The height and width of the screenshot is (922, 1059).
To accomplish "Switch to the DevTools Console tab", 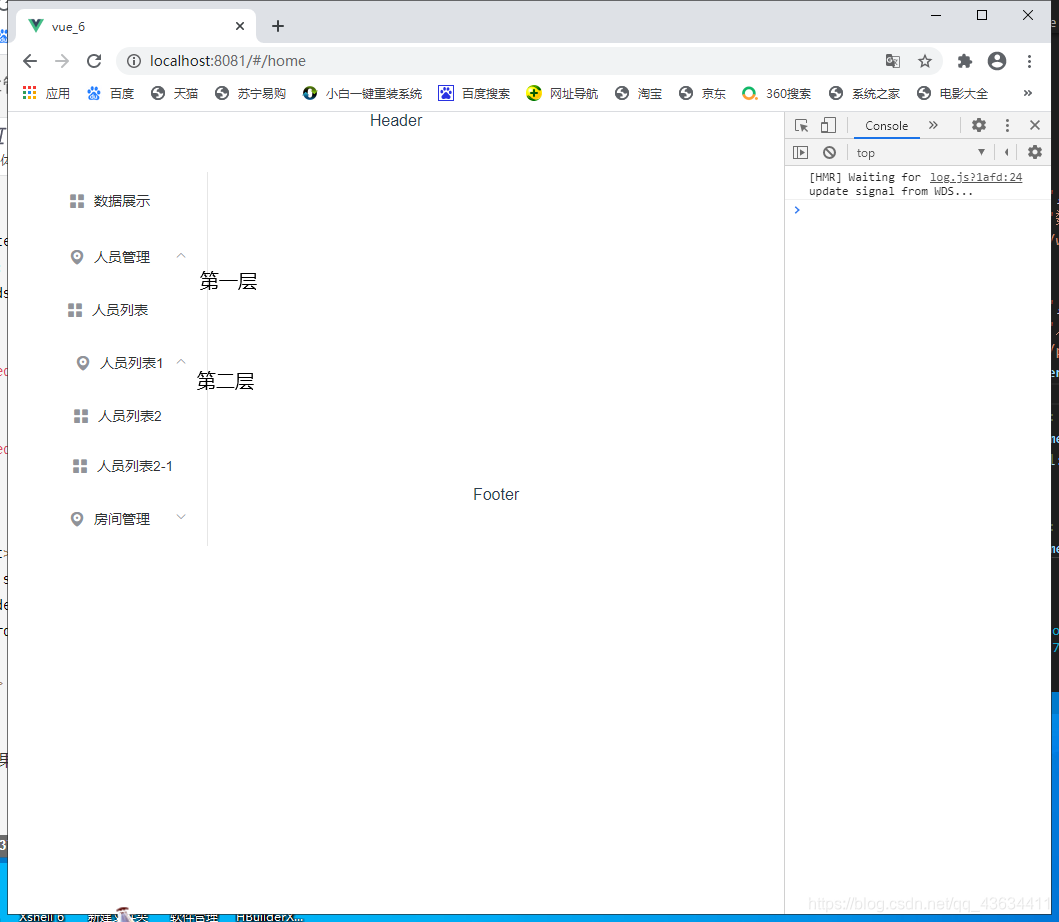I will (886, 126).
